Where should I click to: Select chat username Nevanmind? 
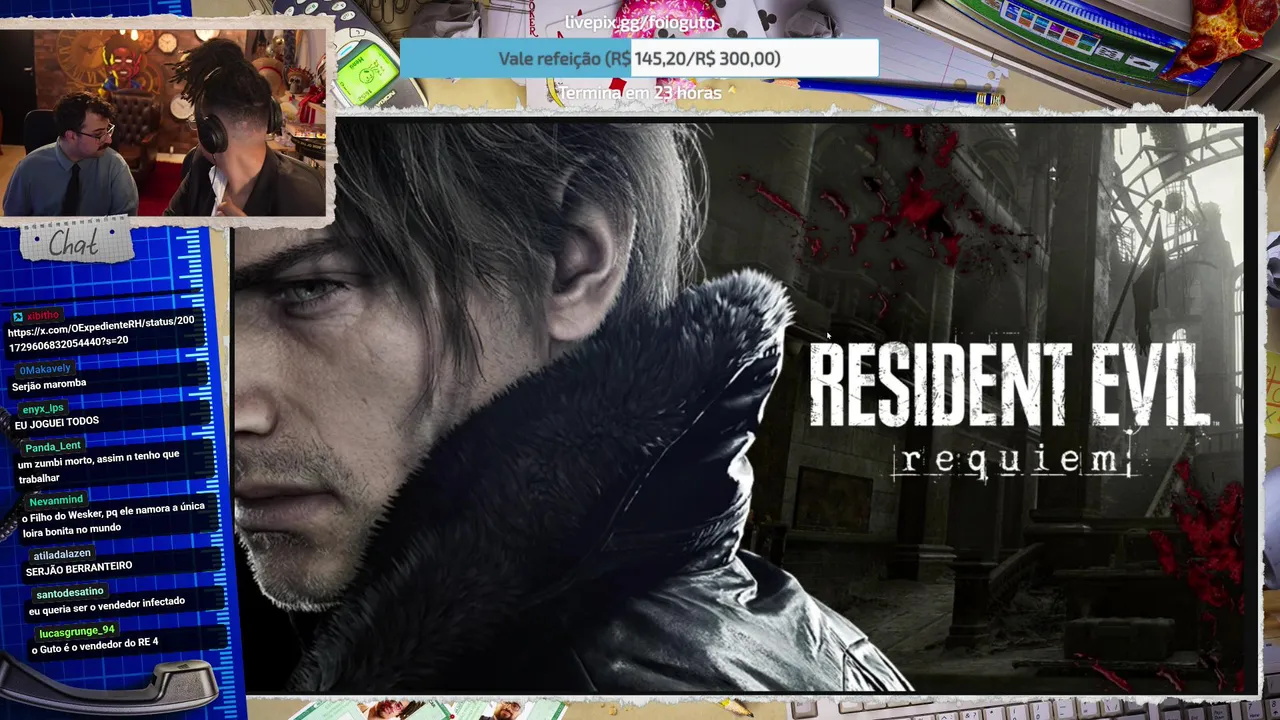pyautogui.click(x=56, y=499)
